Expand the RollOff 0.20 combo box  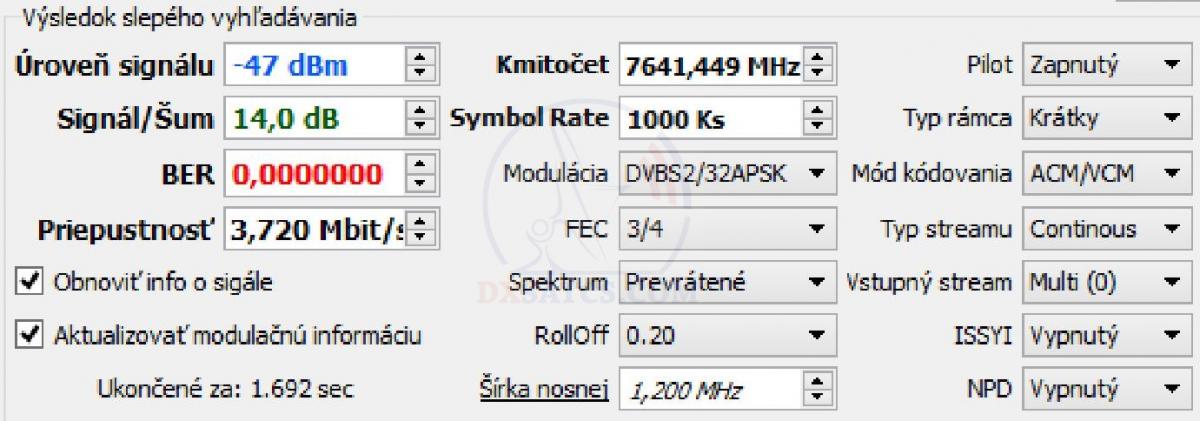click(726, 336)
